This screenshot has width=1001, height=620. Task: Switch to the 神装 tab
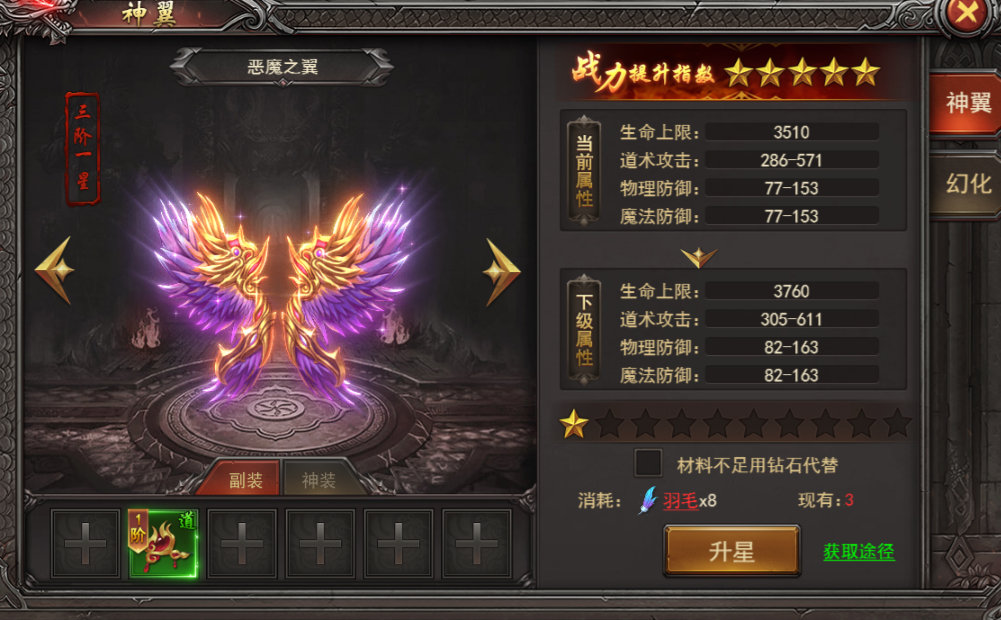pyautogui.click(x=319, y=480)
